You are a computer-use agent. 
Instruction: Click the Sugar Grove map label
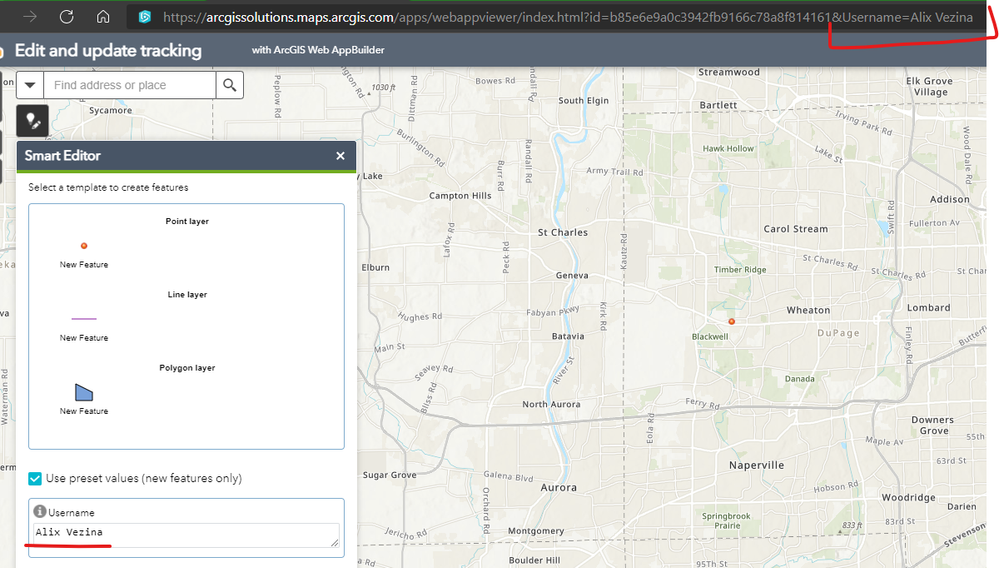389,475
